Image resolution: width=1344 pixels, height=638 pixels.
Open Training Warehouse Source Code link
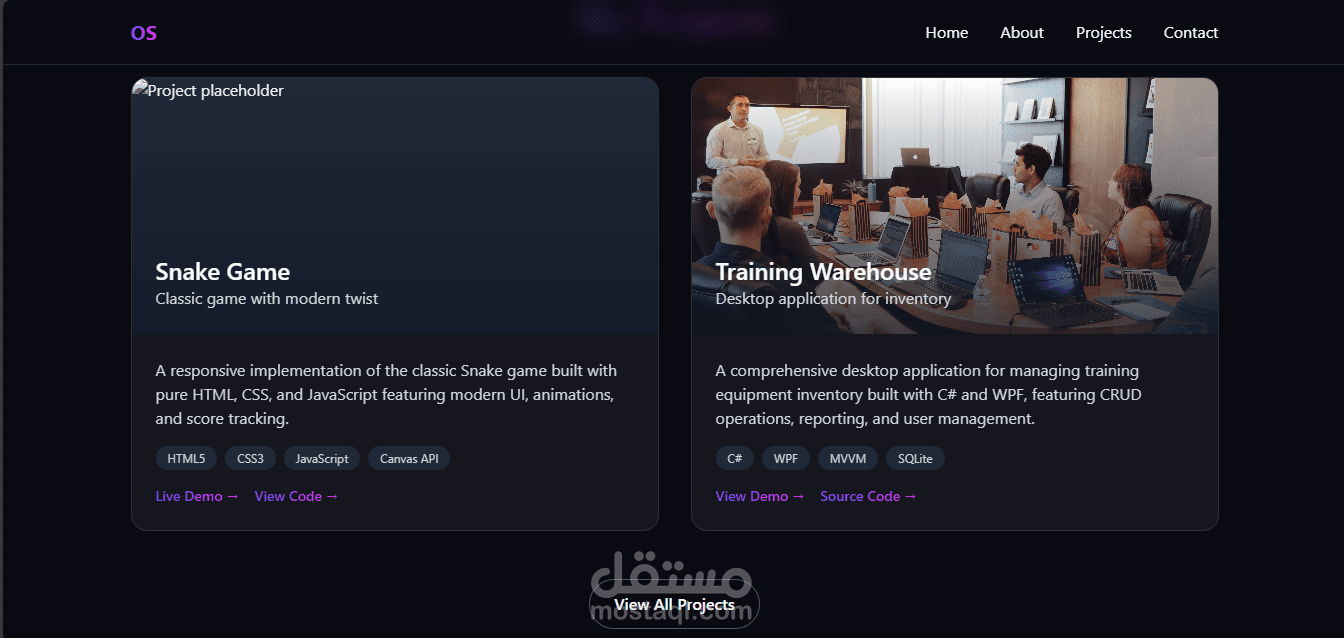click(868, 496)
